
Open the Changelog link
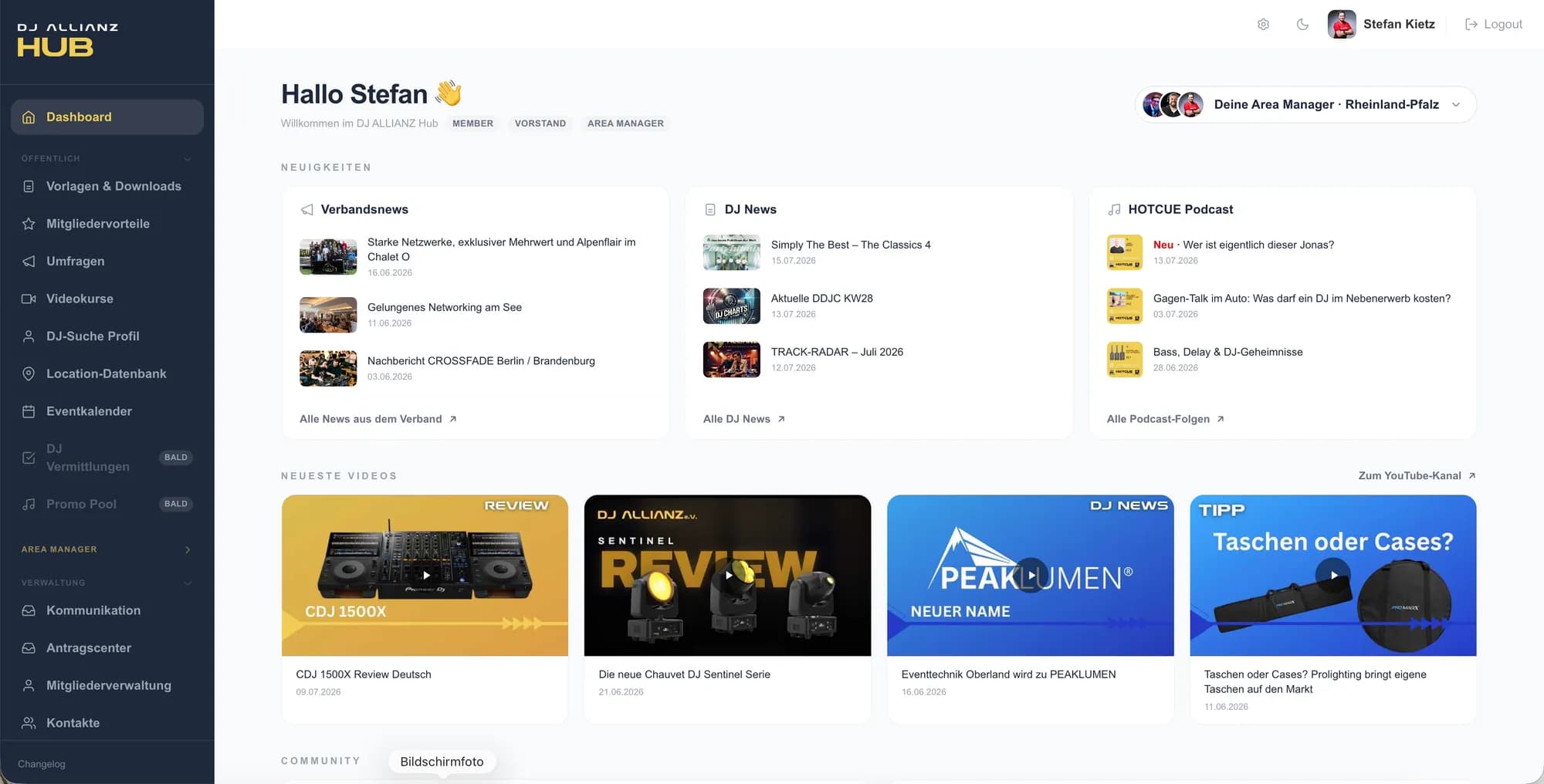(x=42, y=764)
